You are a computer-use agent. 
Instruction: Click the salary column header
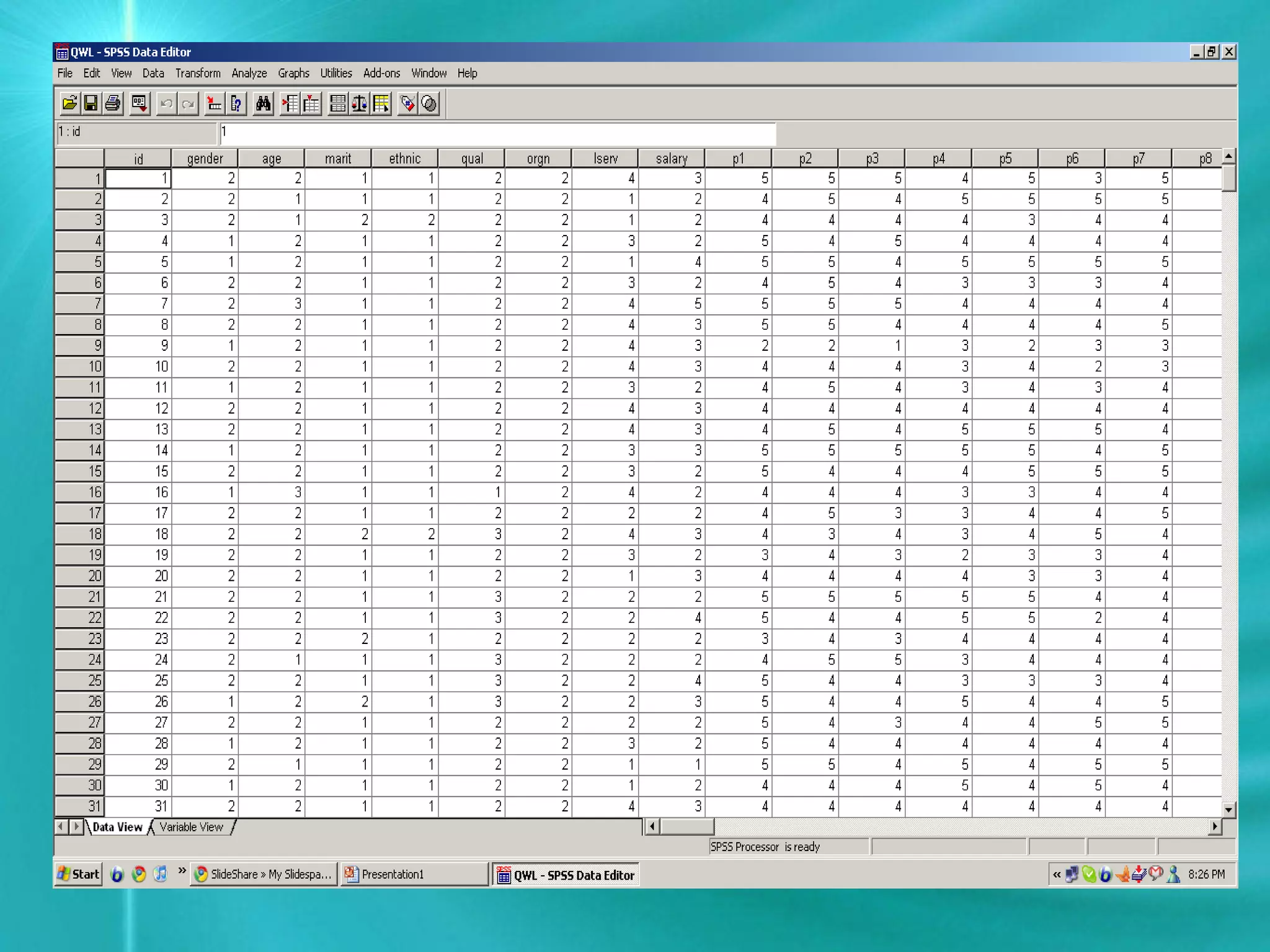[672, 159]
